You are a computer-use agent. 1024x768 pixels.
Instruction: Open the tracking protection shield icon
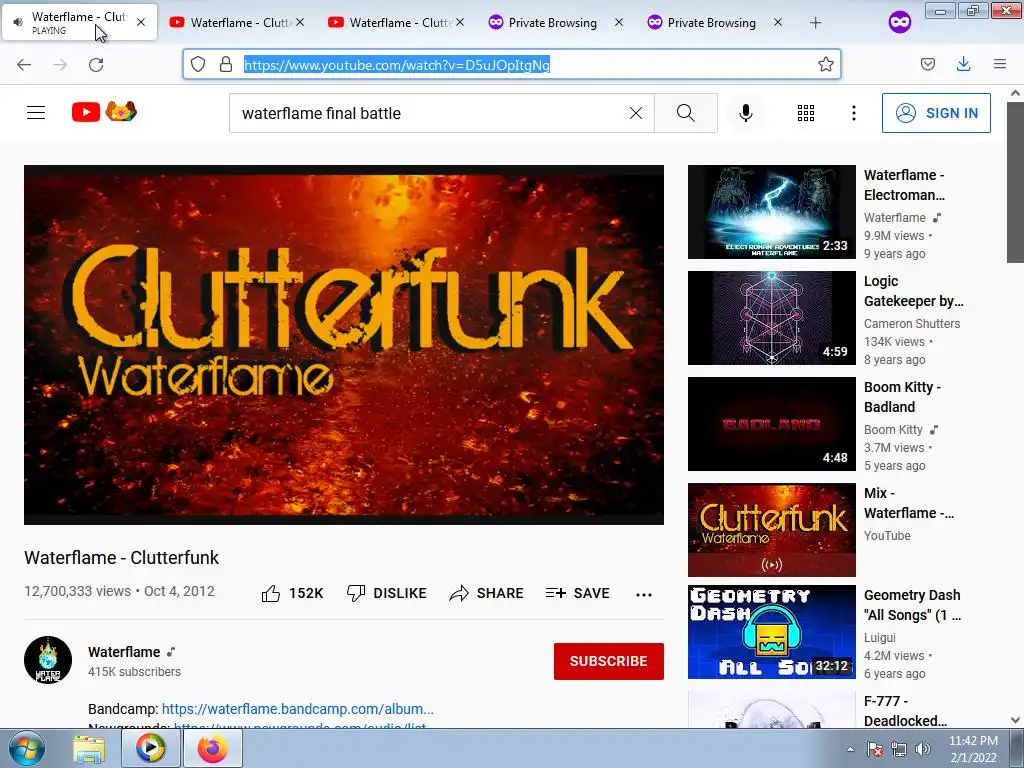click(x=198, y=64)
